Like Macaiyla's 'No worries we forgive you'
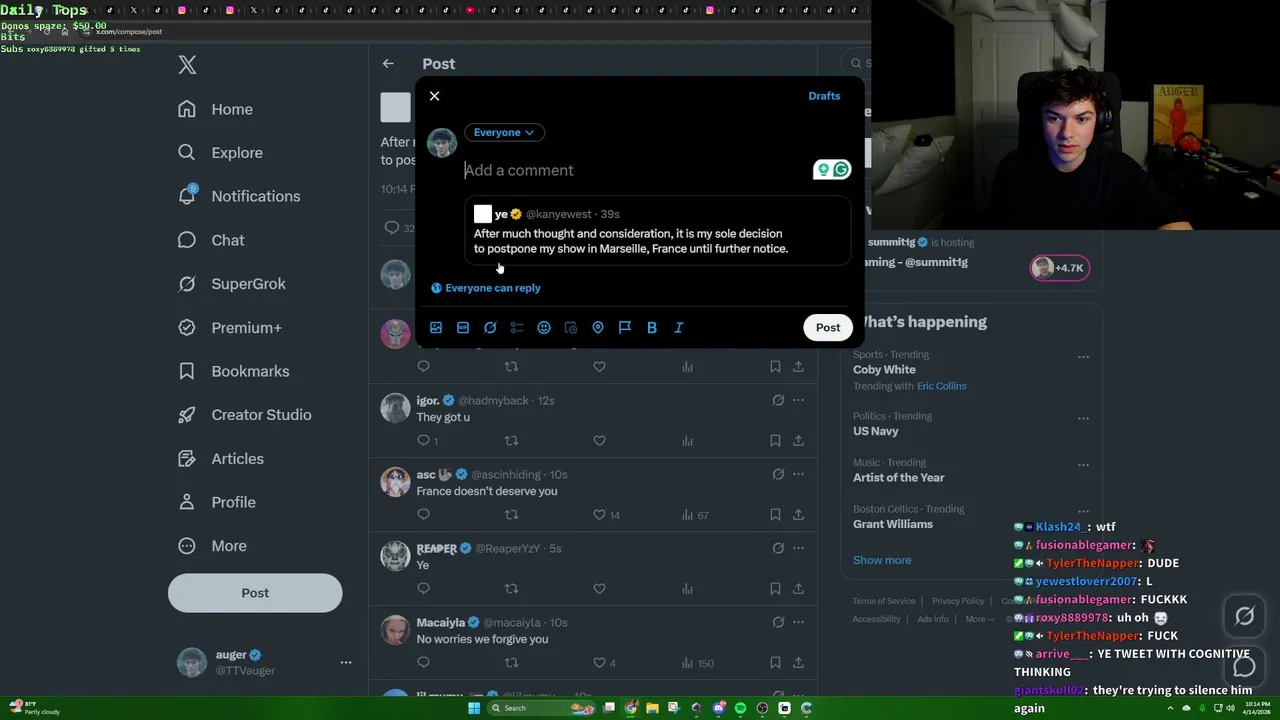The height and width of the screenshot is (720, 1280). click(x=599, y=662)
